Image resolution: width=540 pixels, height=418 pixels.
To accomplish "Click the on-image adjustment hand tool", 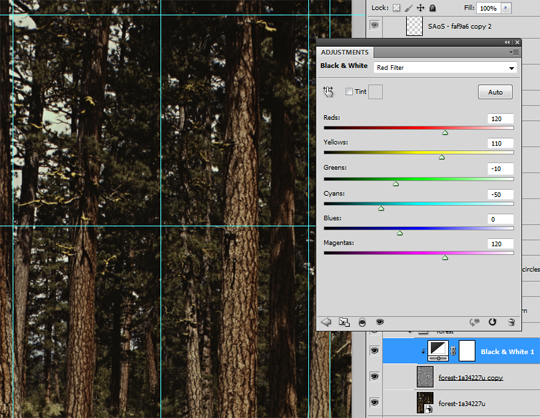I will pyautogui.click(x=328, y=92).
